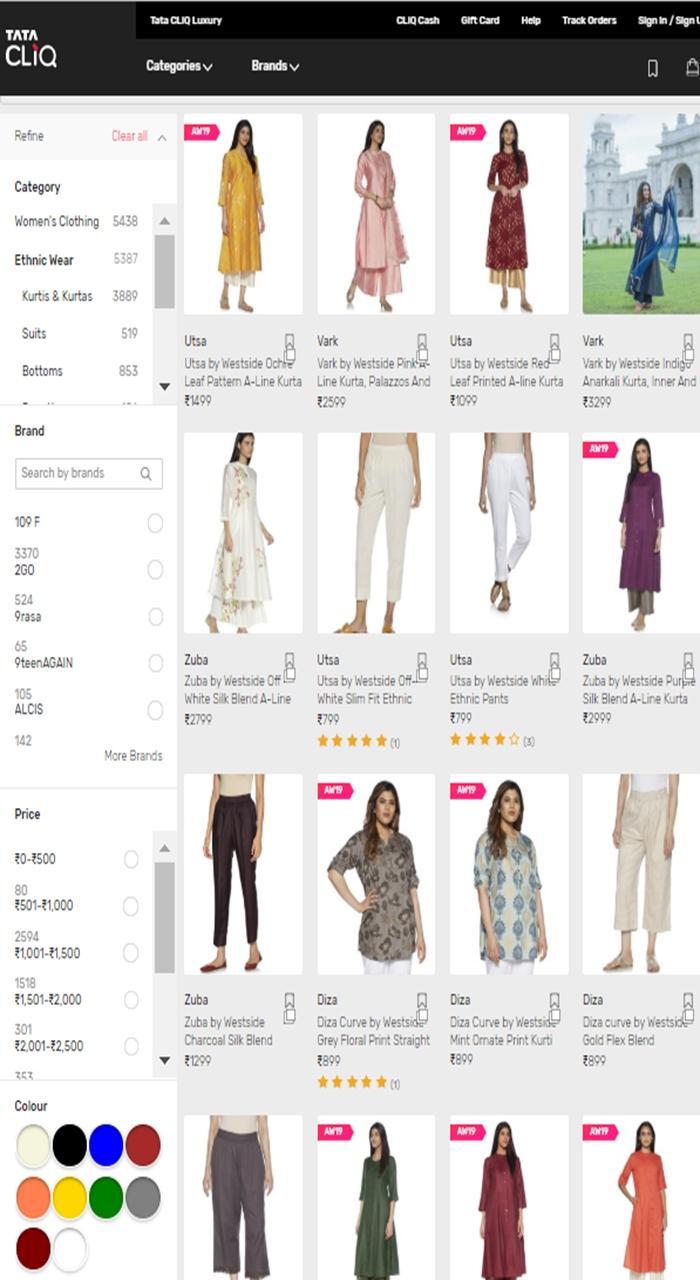This screenshot has width=700, height=1280.
Task: Filter by blue colour swatch
Action: (106, 1145)
